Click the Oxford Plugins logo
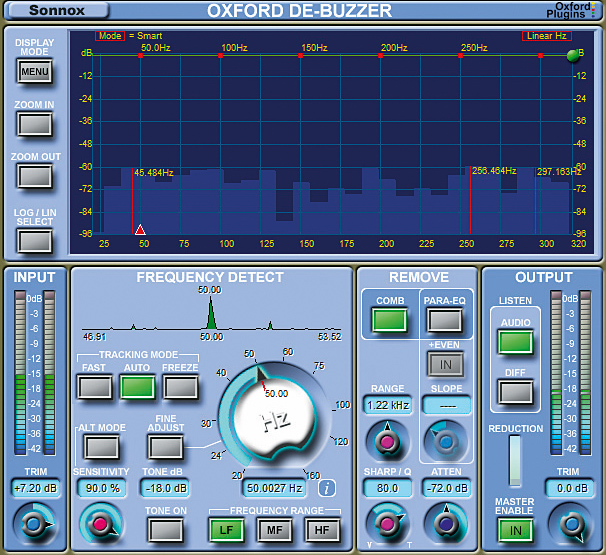This screenshot has width=606, height=555. click(570, 10)
